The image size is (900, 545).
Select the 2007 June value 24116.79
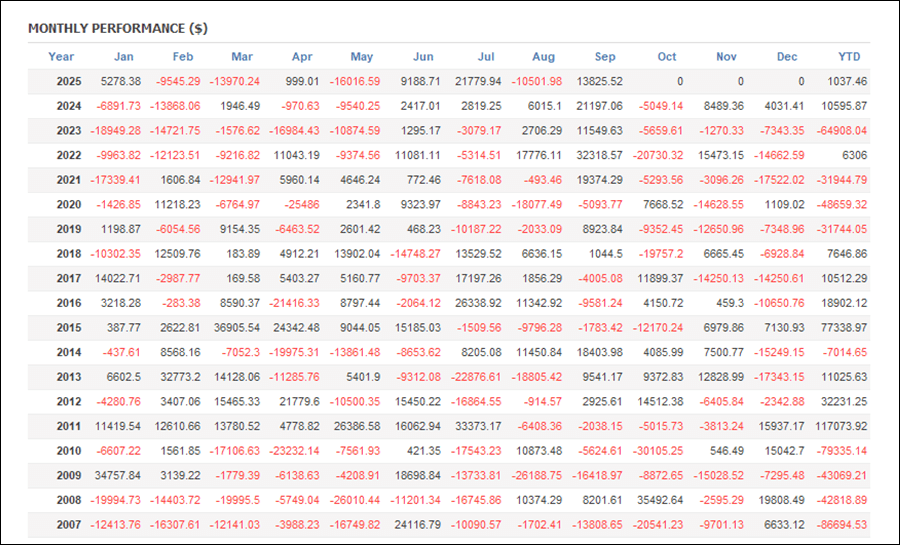tap(414, 524)
